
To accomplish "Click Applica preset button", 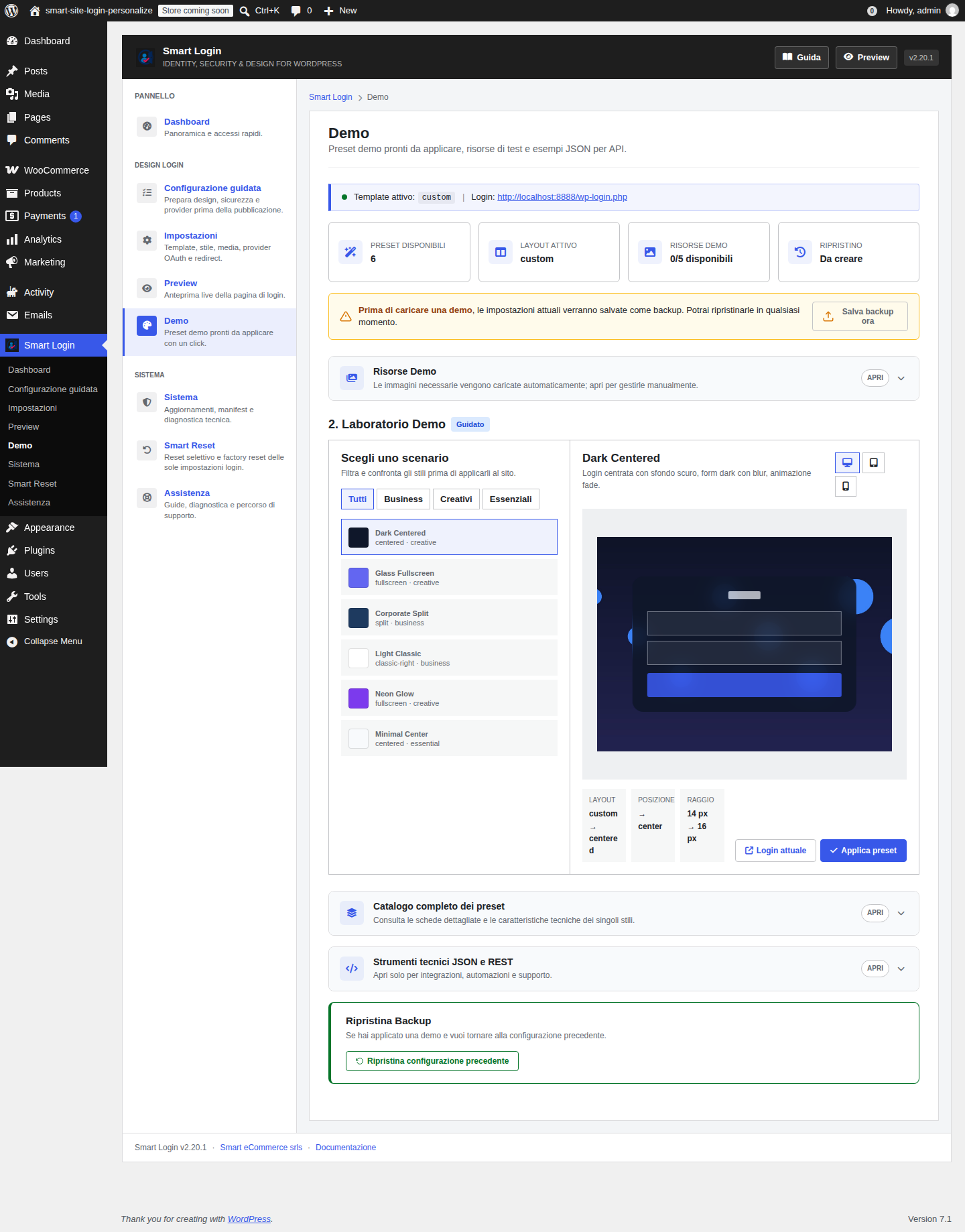I will click(x=863, y=851).
